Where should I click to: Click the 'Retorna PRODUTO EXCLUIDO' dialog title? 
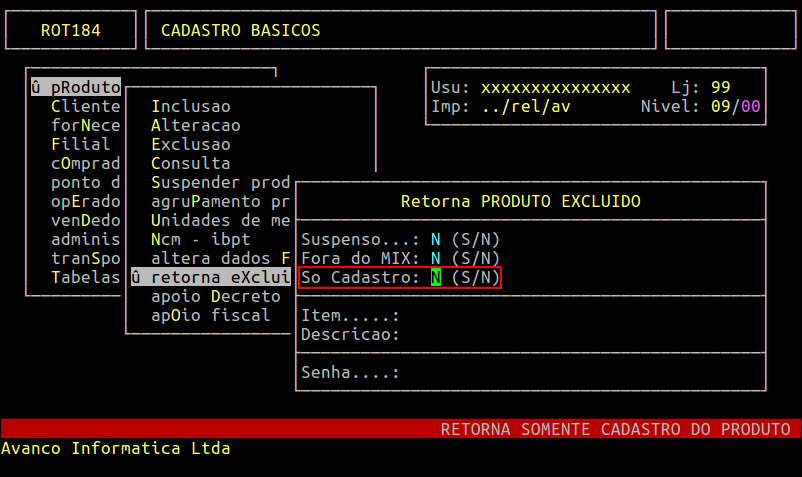(x=521, y=201)
